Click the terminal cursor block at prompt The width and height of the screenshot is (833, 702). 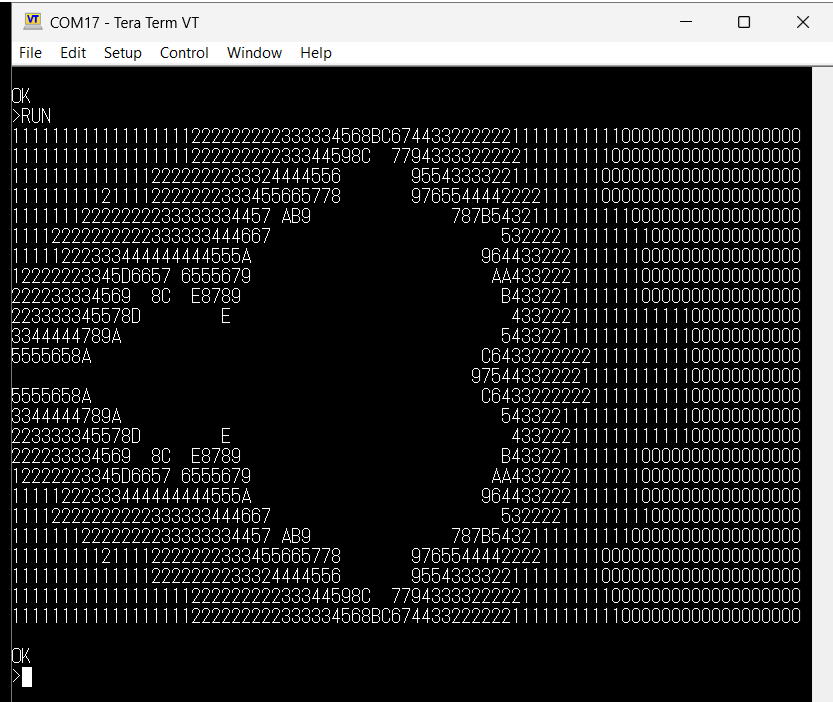[x=27, y=676]
